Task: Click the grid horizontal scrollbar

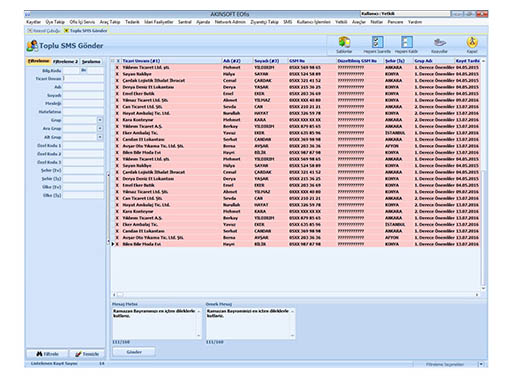Action: (296, 295)
